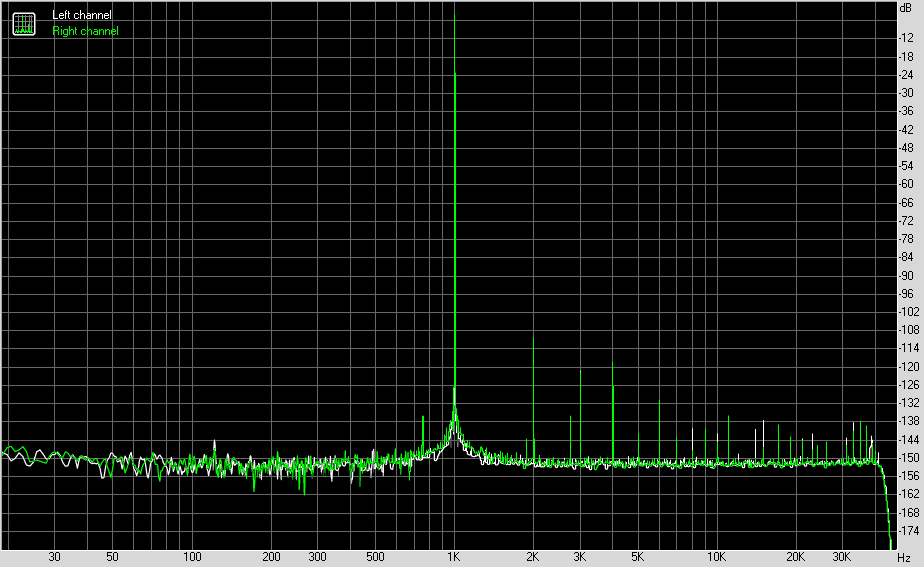Click the "-36" dB scale value
924x567 pixels.
tap(906, 111)
